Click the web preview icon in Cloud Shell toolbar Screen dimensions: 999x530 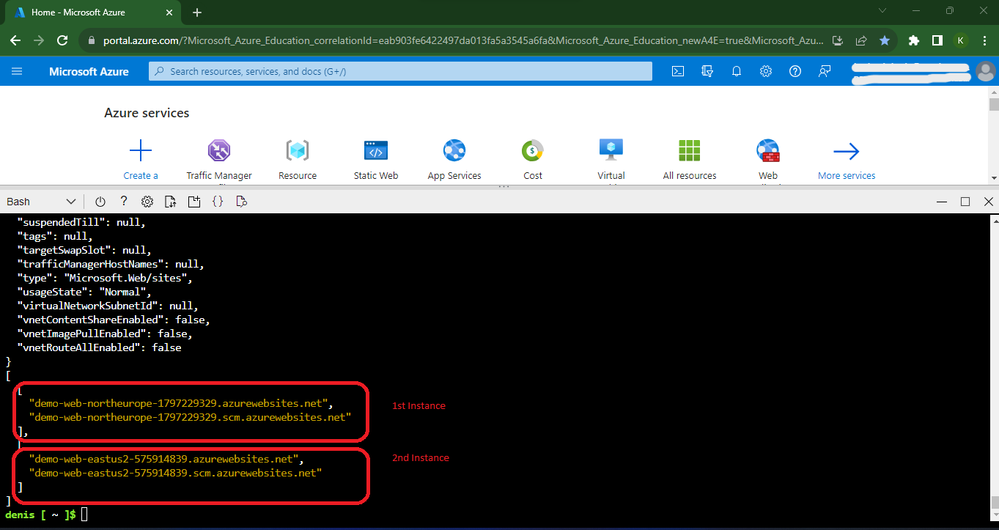(241, 201)
